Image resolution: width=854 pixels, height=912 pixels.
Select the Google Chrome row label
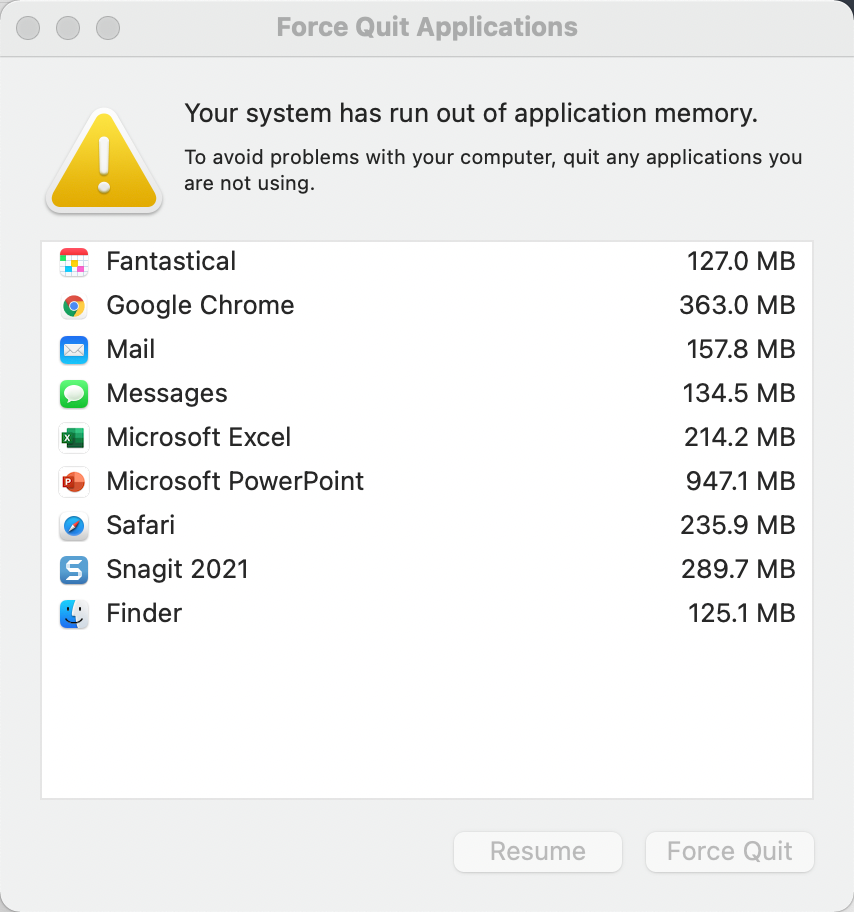point(200,306)
